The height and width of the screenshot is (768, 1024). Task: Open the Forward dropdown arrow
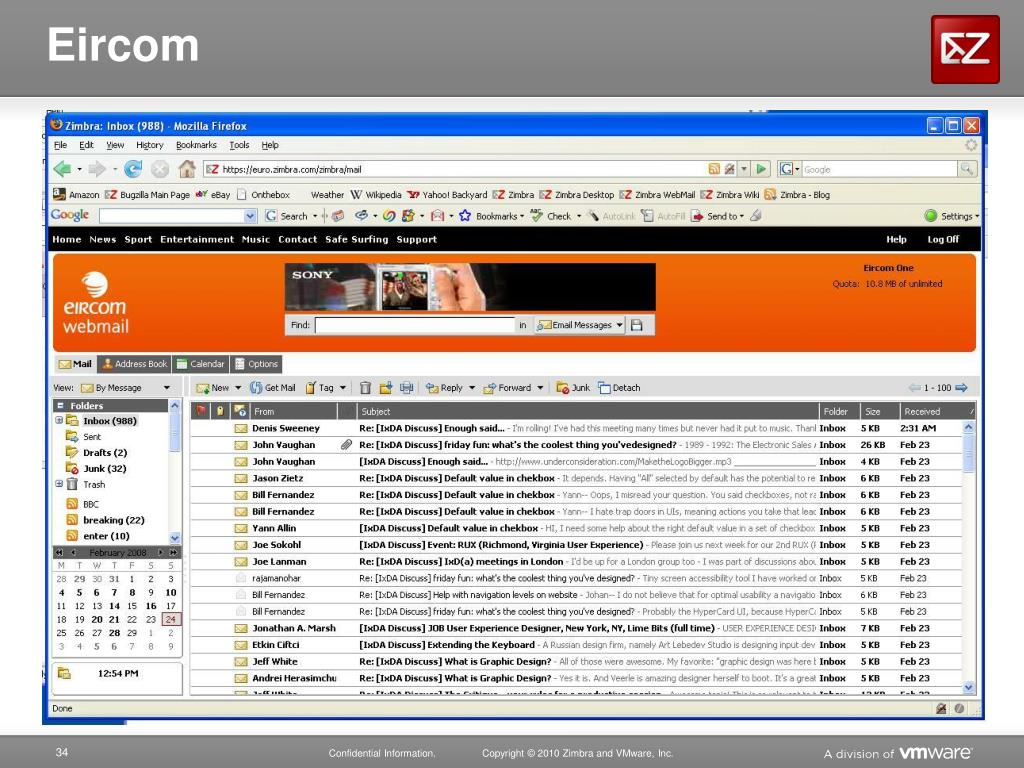[540, 388]
